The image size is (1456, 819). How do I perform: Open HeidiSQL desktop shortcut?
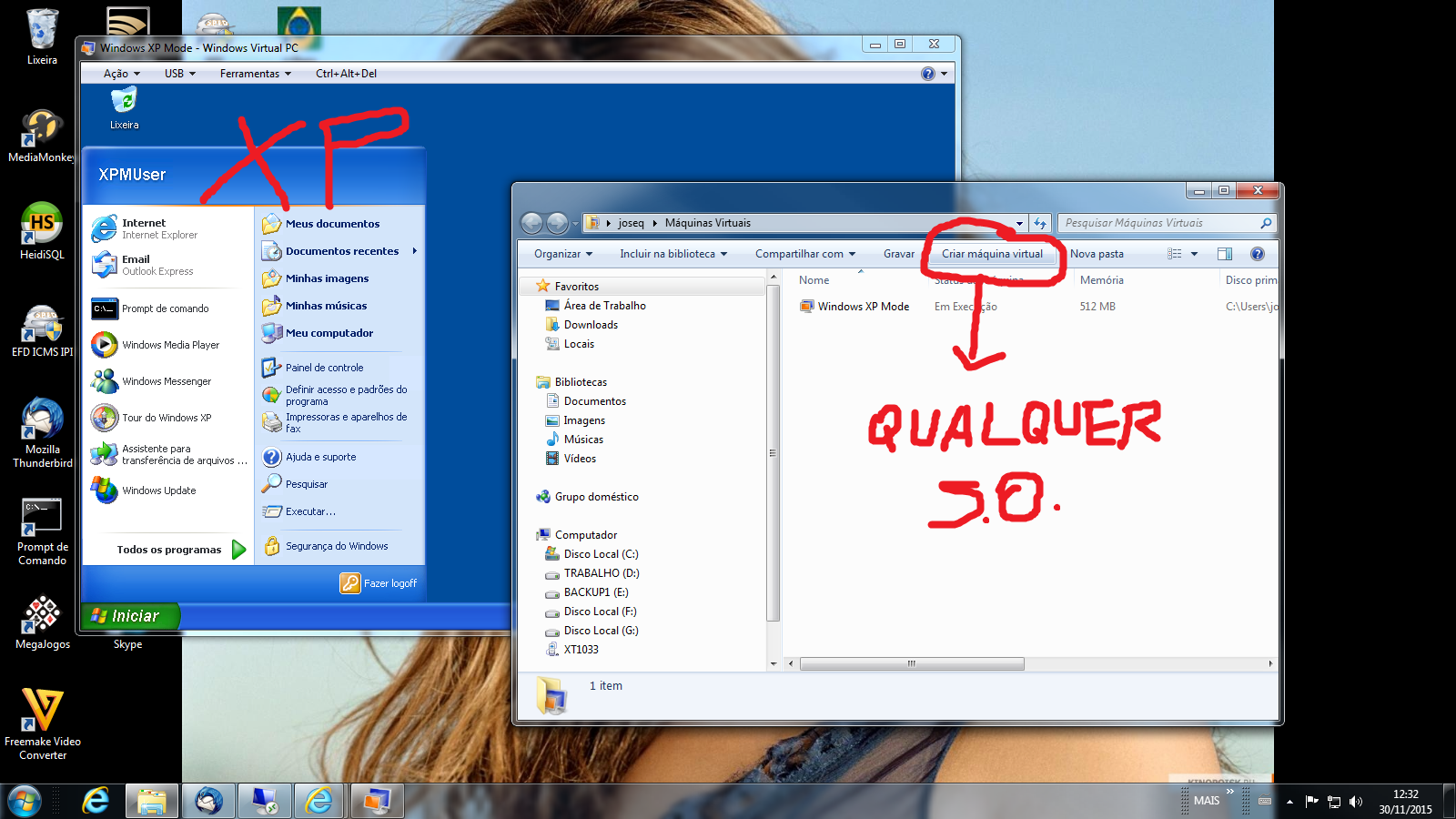point(42,230)
